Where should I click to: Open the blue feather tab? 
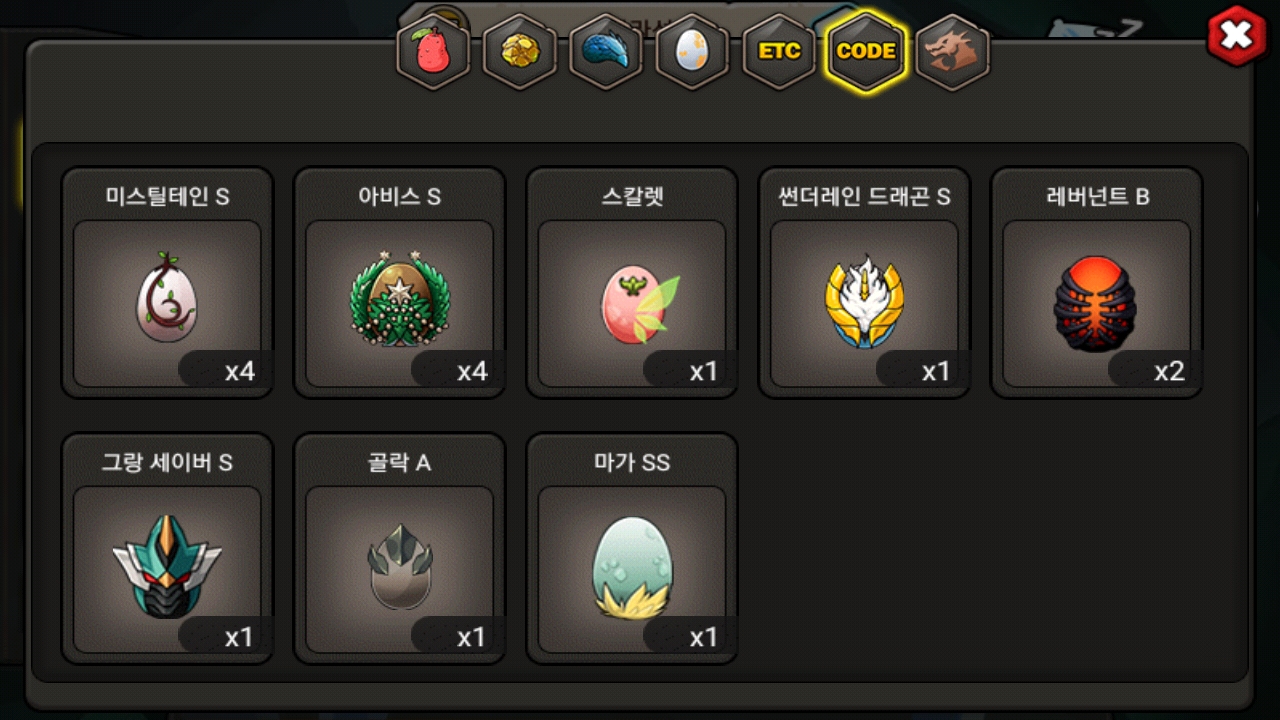coord(606,51)
